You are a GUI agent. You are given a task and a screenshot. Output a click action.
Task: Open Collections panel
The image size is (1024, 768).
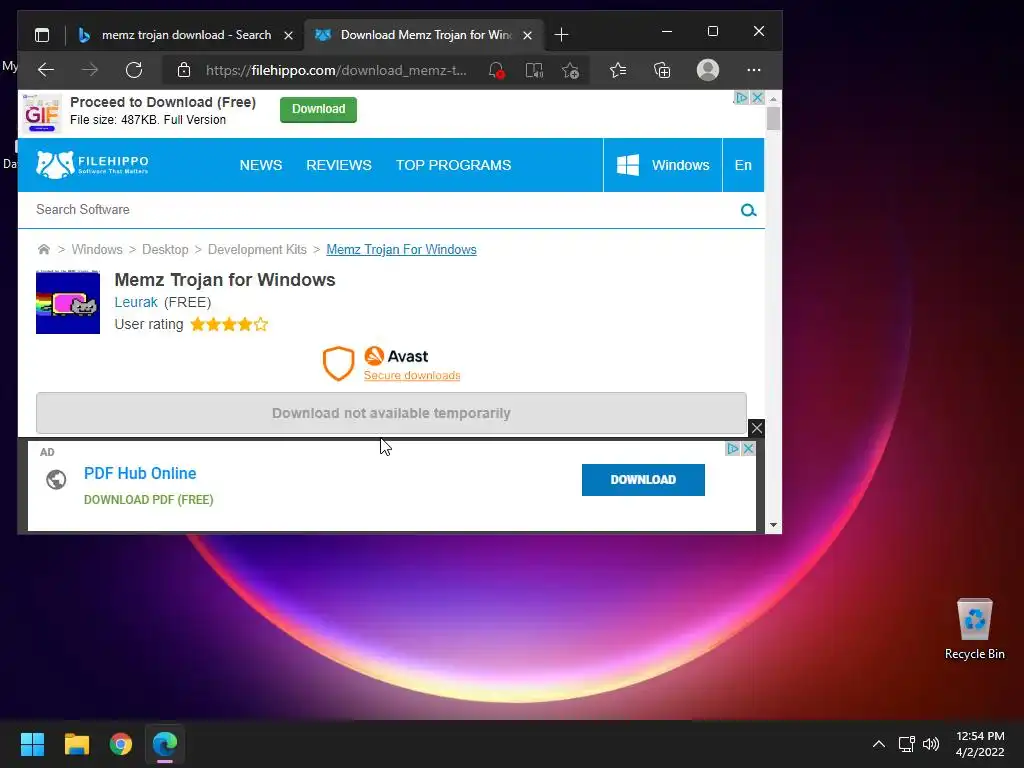[x=662, y=70]
